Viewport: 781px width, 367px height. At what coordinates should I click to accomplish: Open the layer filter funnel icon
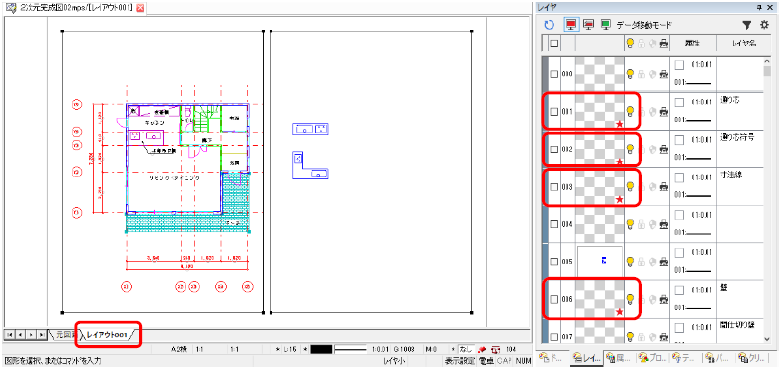(746, 25)
